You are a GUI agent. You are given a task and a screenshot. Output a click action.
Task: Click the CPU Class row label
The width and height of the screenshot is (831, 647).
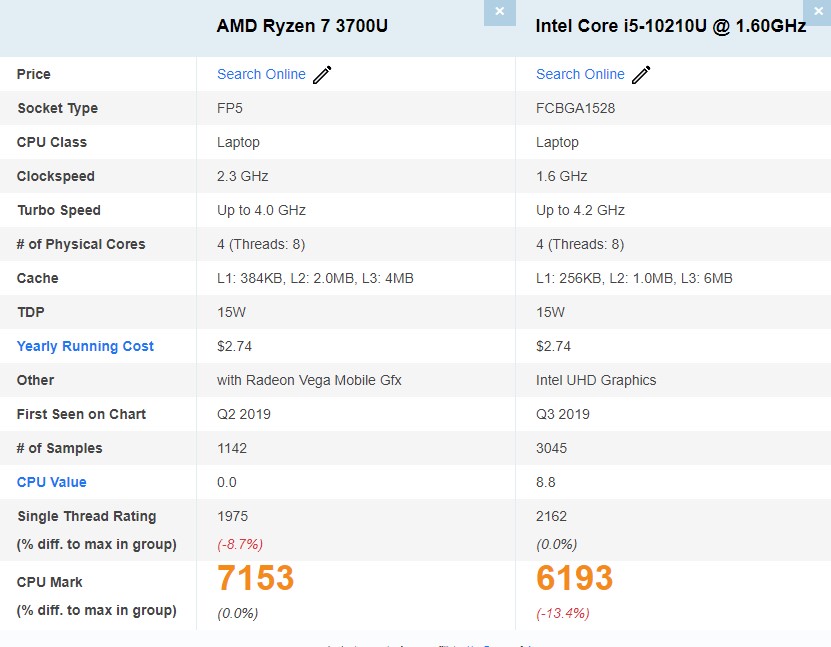[x=52, y=142]
